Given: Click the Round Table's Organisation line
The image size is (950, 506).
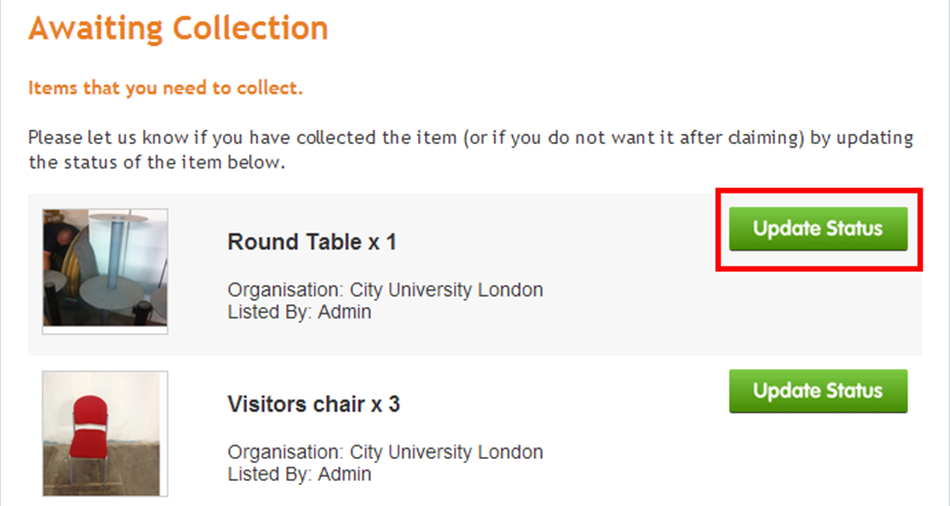Looking at the screenshot, I should (x=385, y=290).
